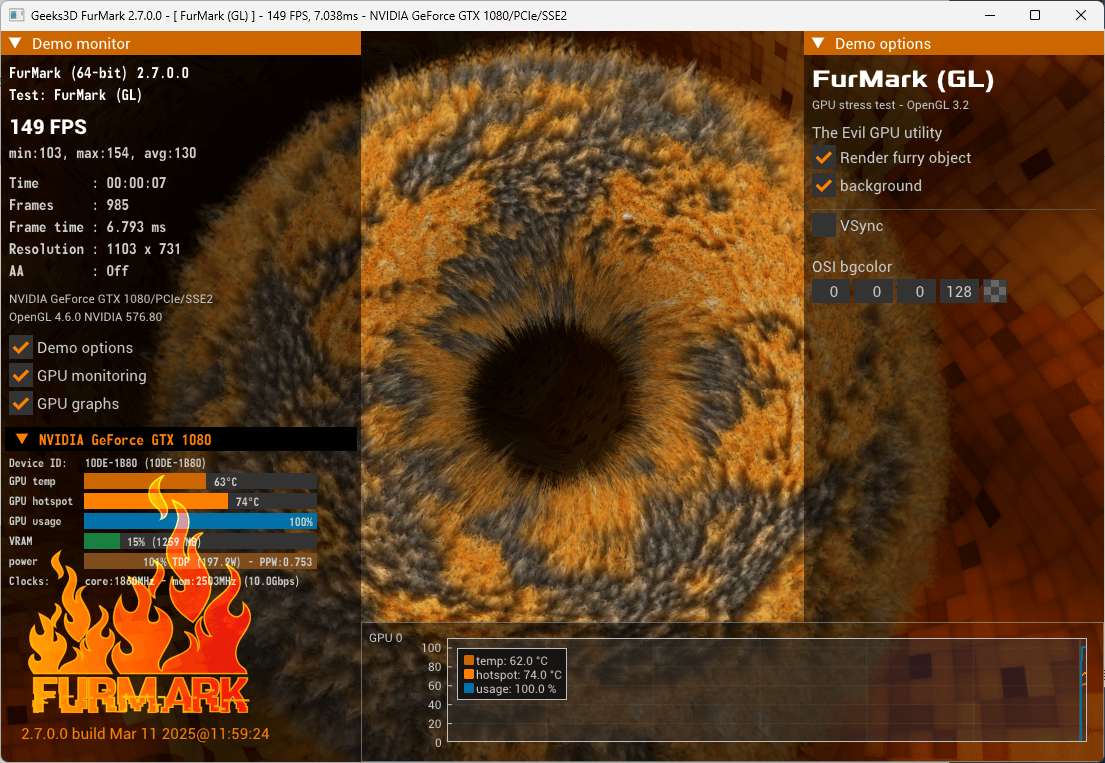This screenshot has height=763, width=1105.
Task: Click the Frames 985 line
Action: (69, 205)
